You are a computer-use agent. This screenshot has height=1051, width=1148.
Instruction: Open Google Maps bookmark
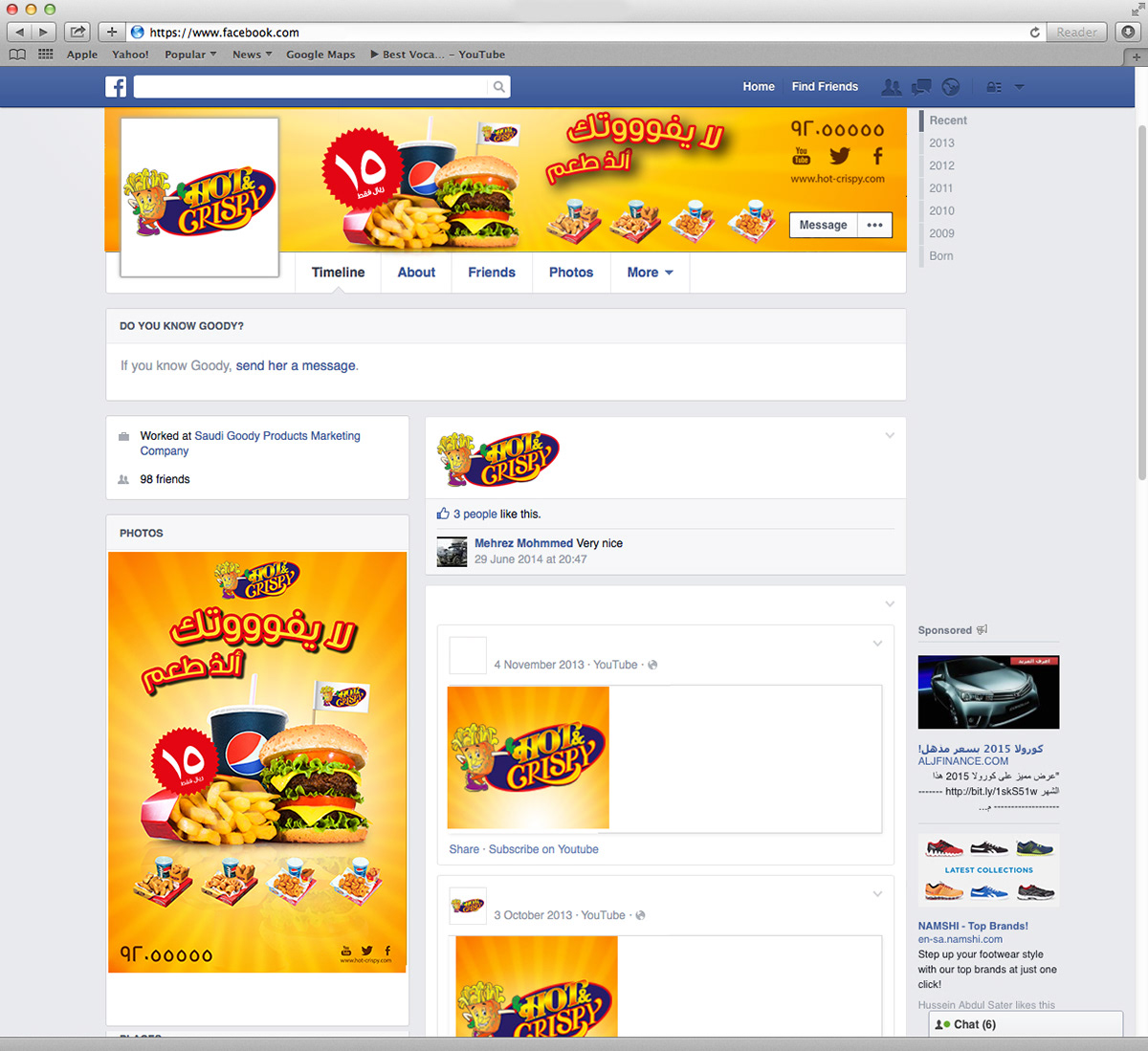320,55
